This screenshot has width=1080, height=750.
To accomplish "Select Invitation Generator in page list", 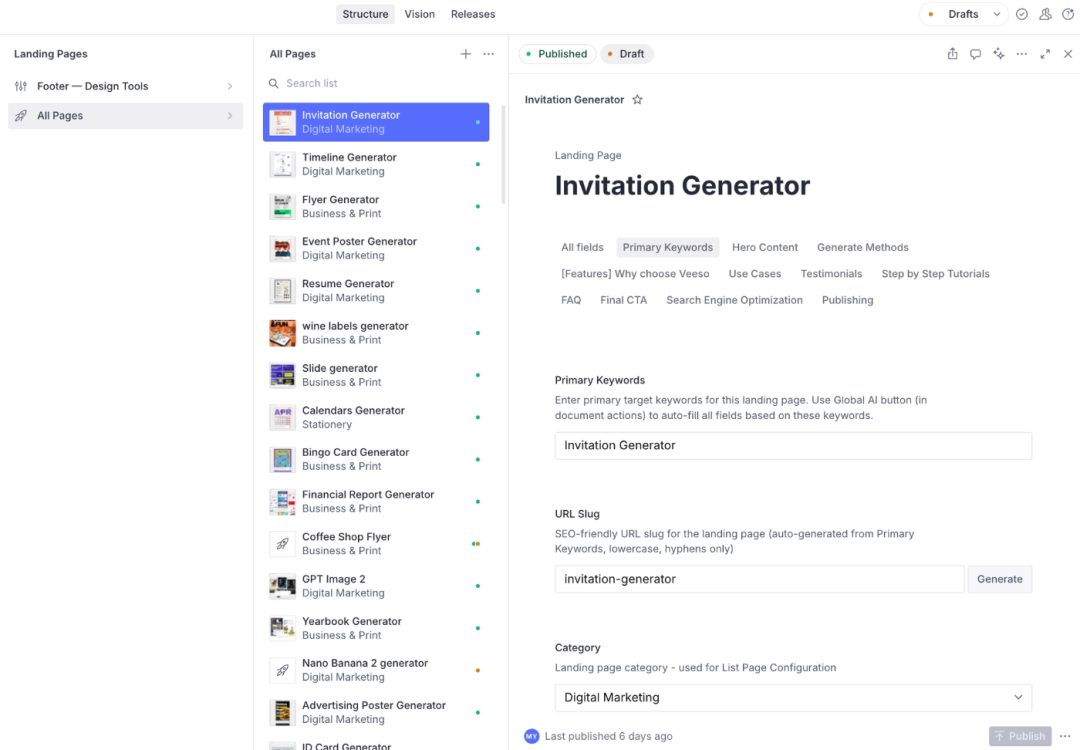I will (376, 122).
